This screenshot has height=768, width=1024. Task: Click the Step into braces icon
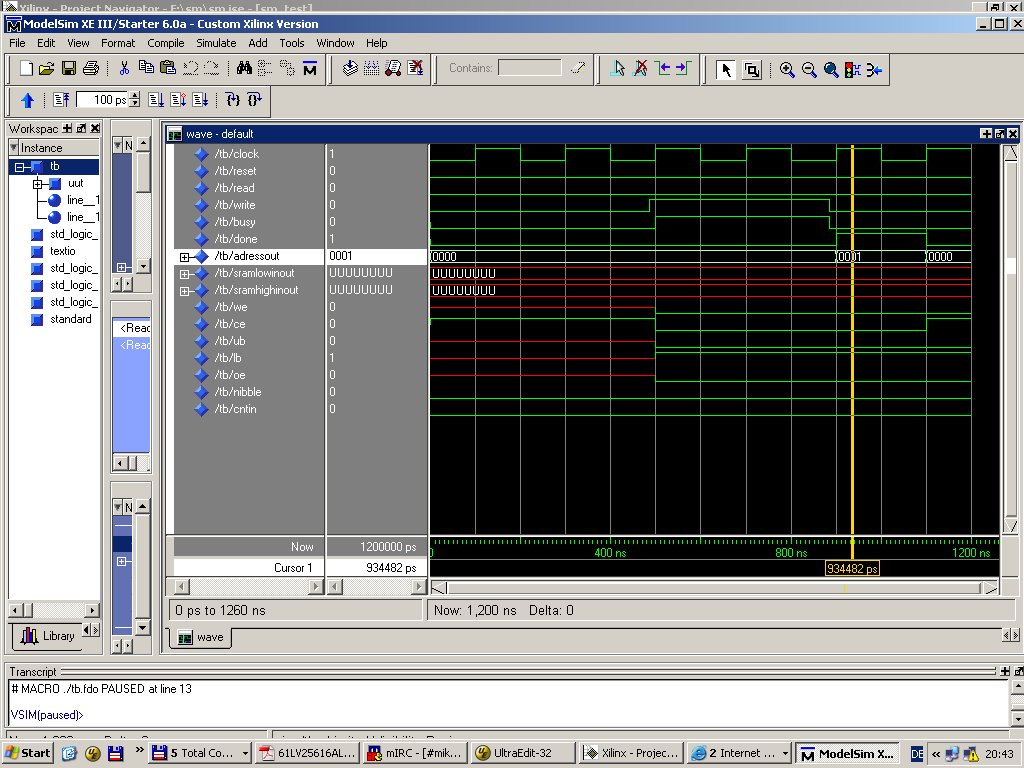[232, 99]
